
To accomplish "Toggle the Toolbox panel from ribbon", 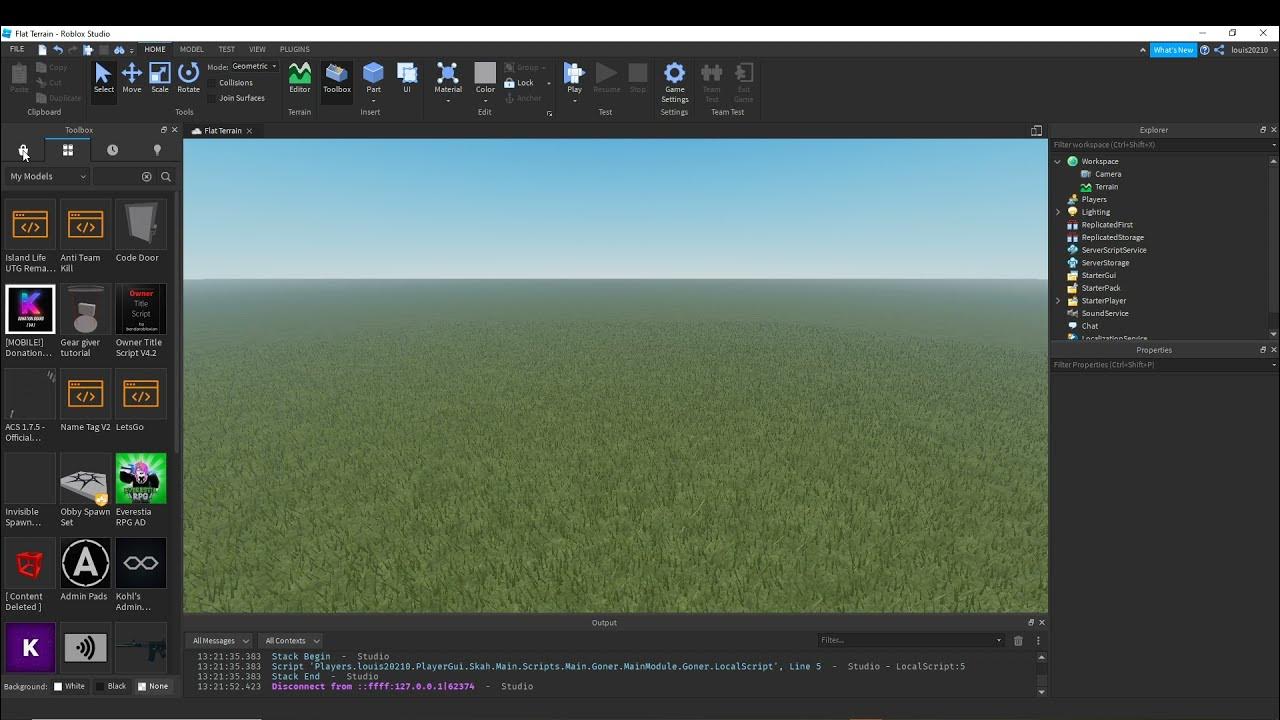I will [337, 78].
